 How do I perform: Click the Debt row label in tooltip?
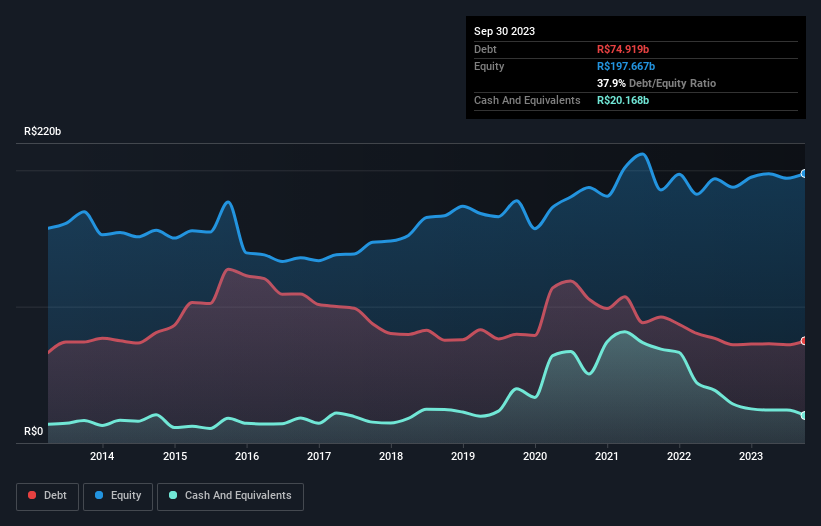485,49
